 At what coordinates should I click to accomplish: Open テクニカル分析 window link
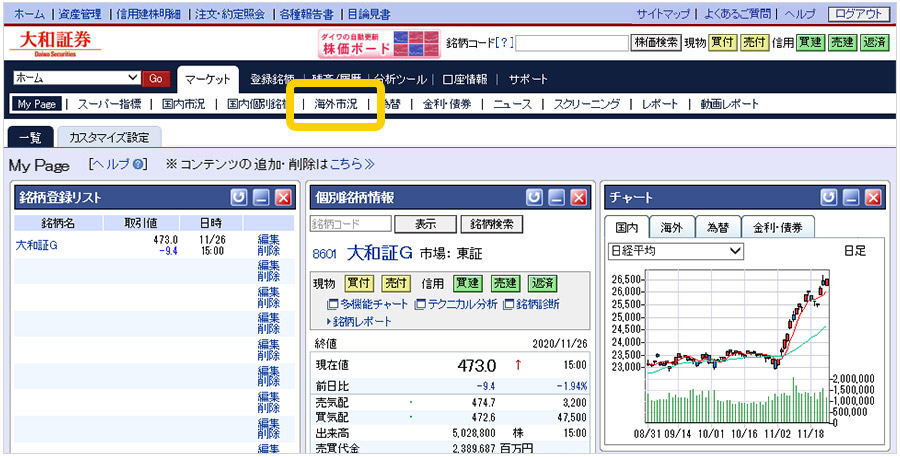coord(456,304)
